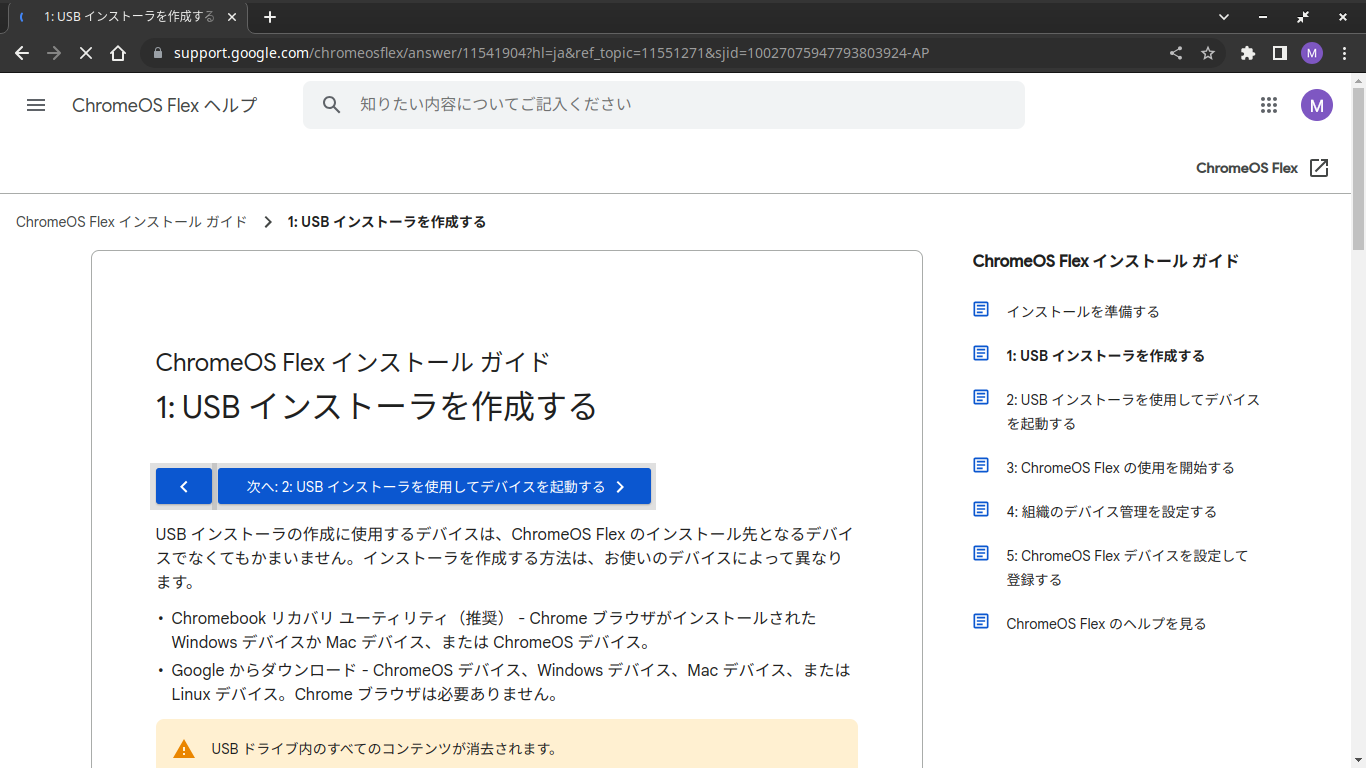View site info via lock icon
The width and height of the screenshot is (1366, 768).
[157, 53]
